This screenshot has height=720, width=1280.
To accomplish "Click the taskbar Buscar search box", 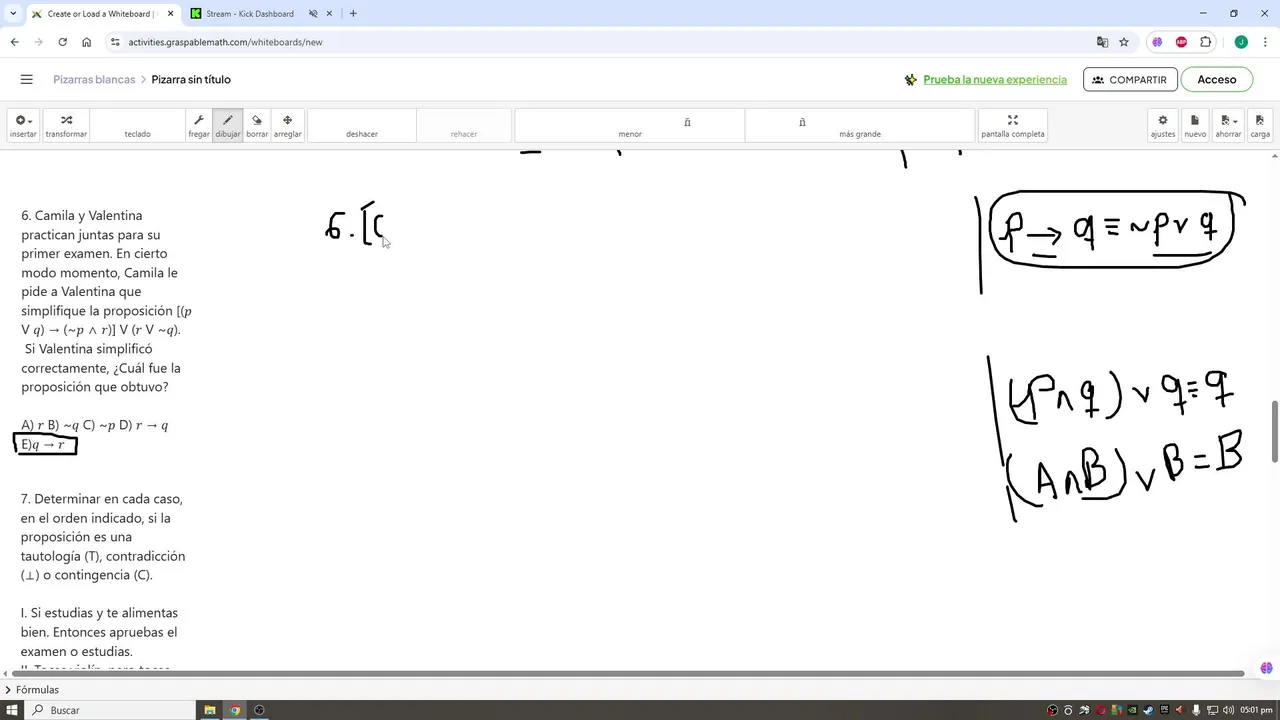I will tap(110, 710).
